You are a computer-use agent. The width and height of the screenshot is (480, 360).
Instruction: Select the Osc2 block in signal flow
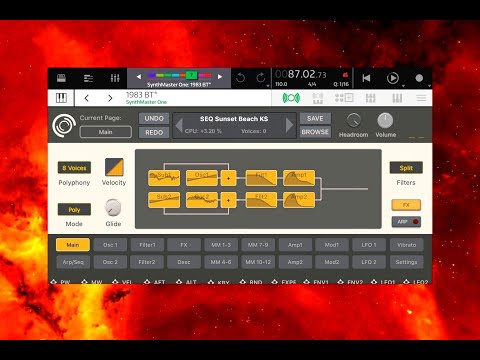pos(202,200)
